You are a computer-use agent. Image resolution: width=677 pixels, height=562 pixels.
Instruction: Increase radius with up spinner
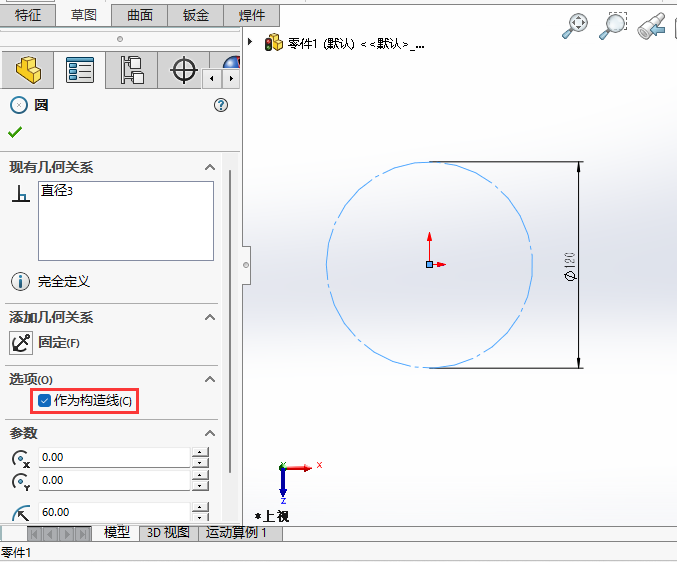[x=200, y=507]
